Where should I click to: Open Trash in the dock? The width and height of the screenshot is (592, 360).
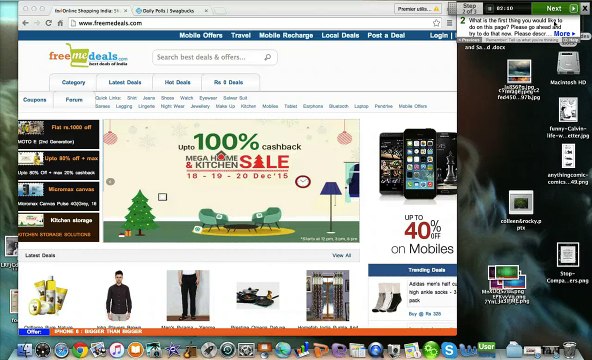point(569,349)
